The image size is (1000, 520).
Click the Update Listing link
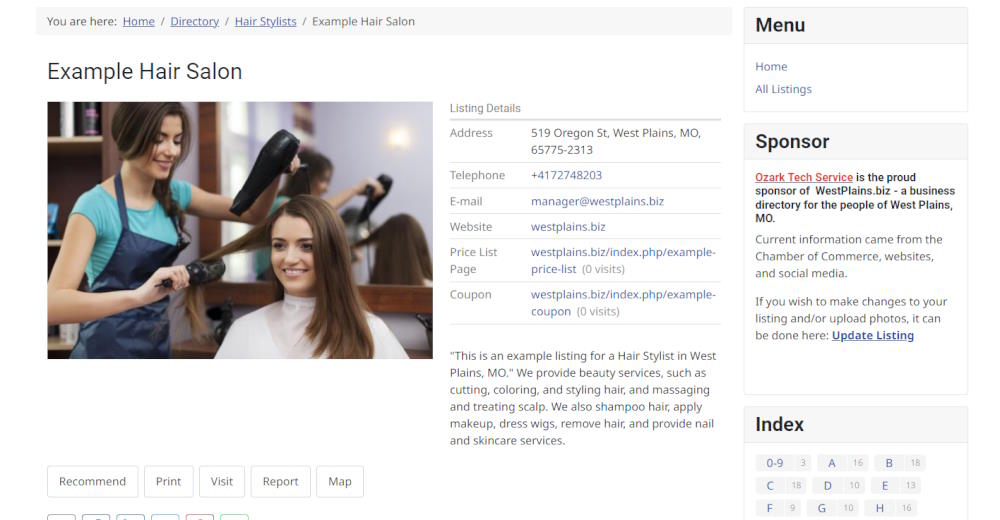pyautogui.click(x=872, y=335)
